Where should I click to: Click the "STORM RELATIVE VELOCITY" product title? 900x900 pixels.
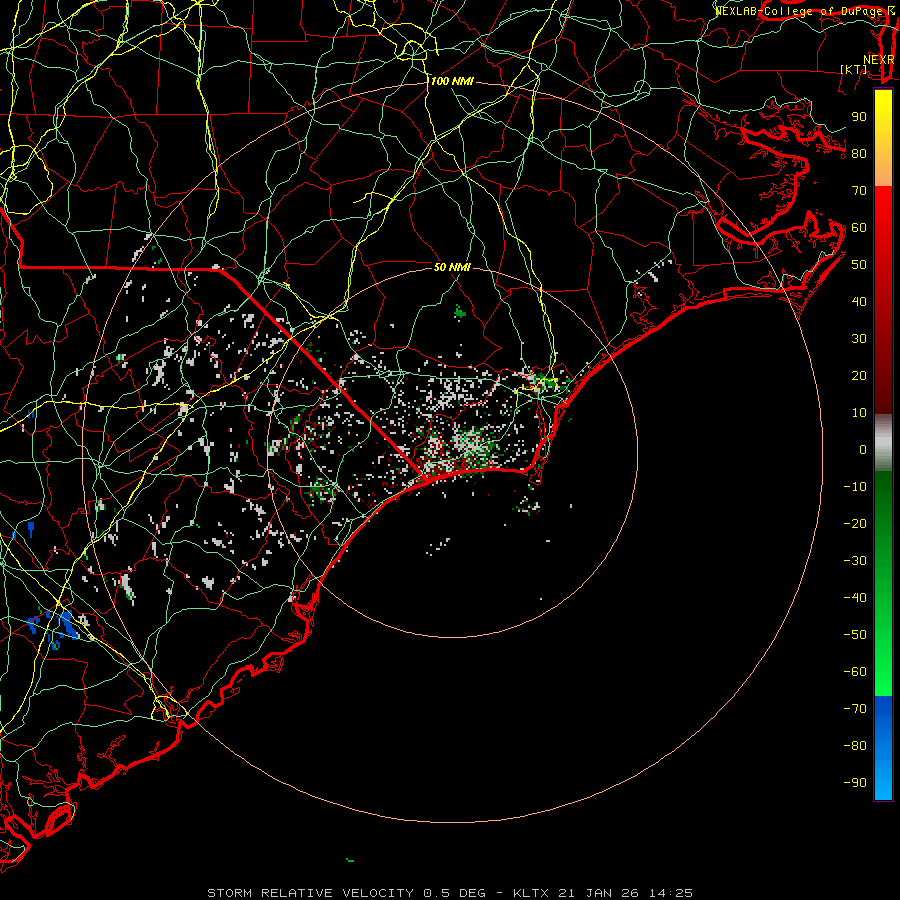tap(310, 893)
